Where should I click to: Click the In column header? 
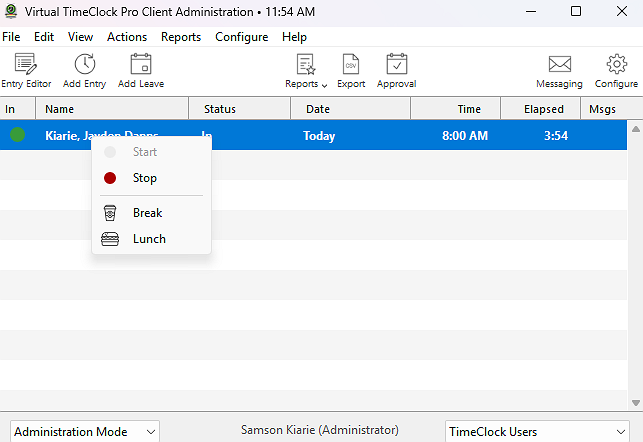pyautogui.click(x=18, y=109)
